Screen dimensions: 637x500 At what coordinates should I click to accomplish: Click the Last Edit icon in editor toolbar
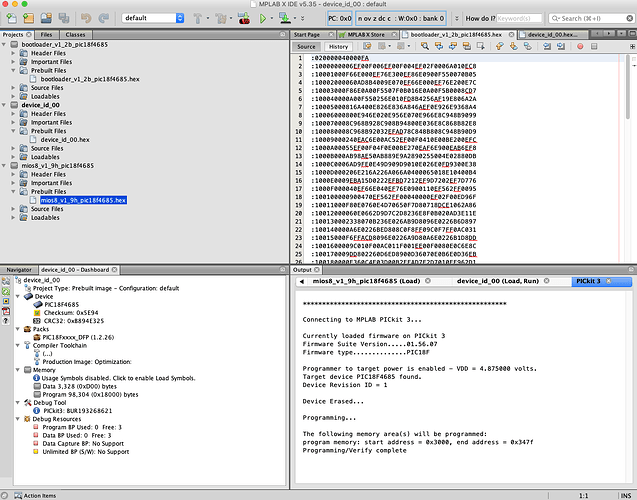coord(367,46)
